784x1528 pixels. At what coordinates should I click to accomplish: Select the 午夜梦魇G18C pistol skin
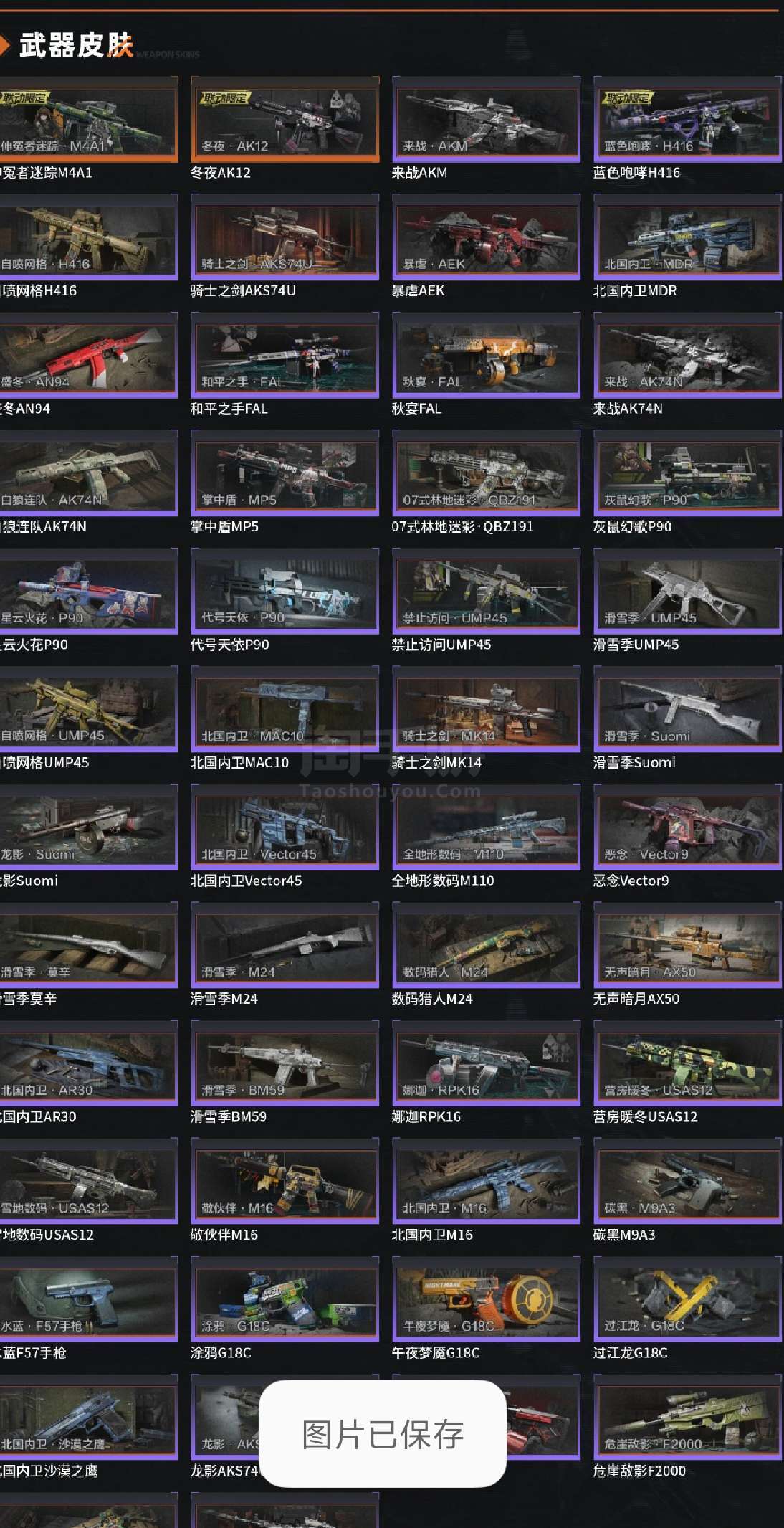[486, 1299]
